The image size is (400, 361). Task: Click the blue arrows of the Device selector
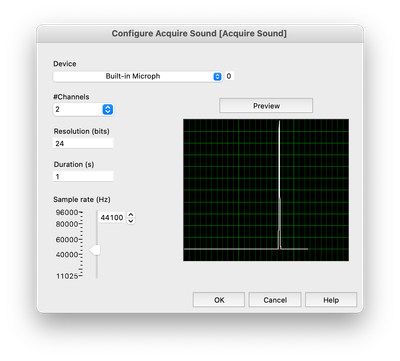[217, 76]
